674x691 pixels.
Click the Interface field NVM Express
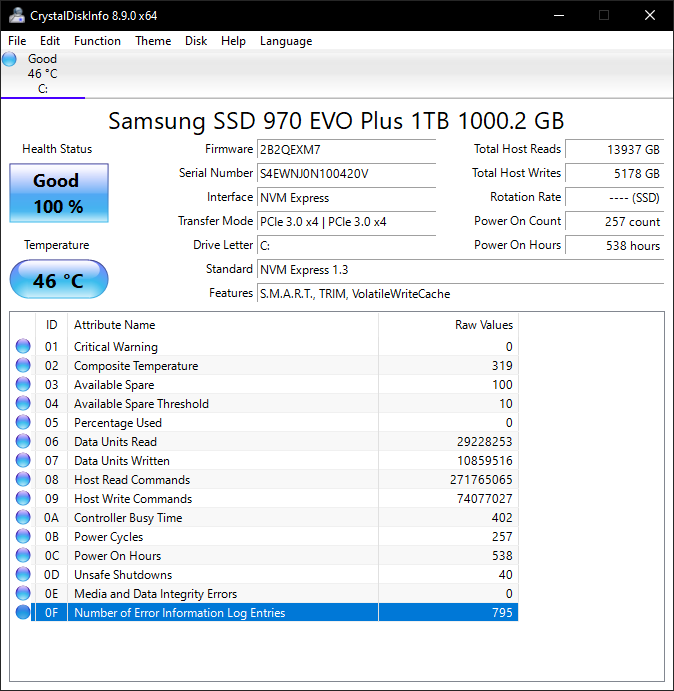(x=346, y=197)
